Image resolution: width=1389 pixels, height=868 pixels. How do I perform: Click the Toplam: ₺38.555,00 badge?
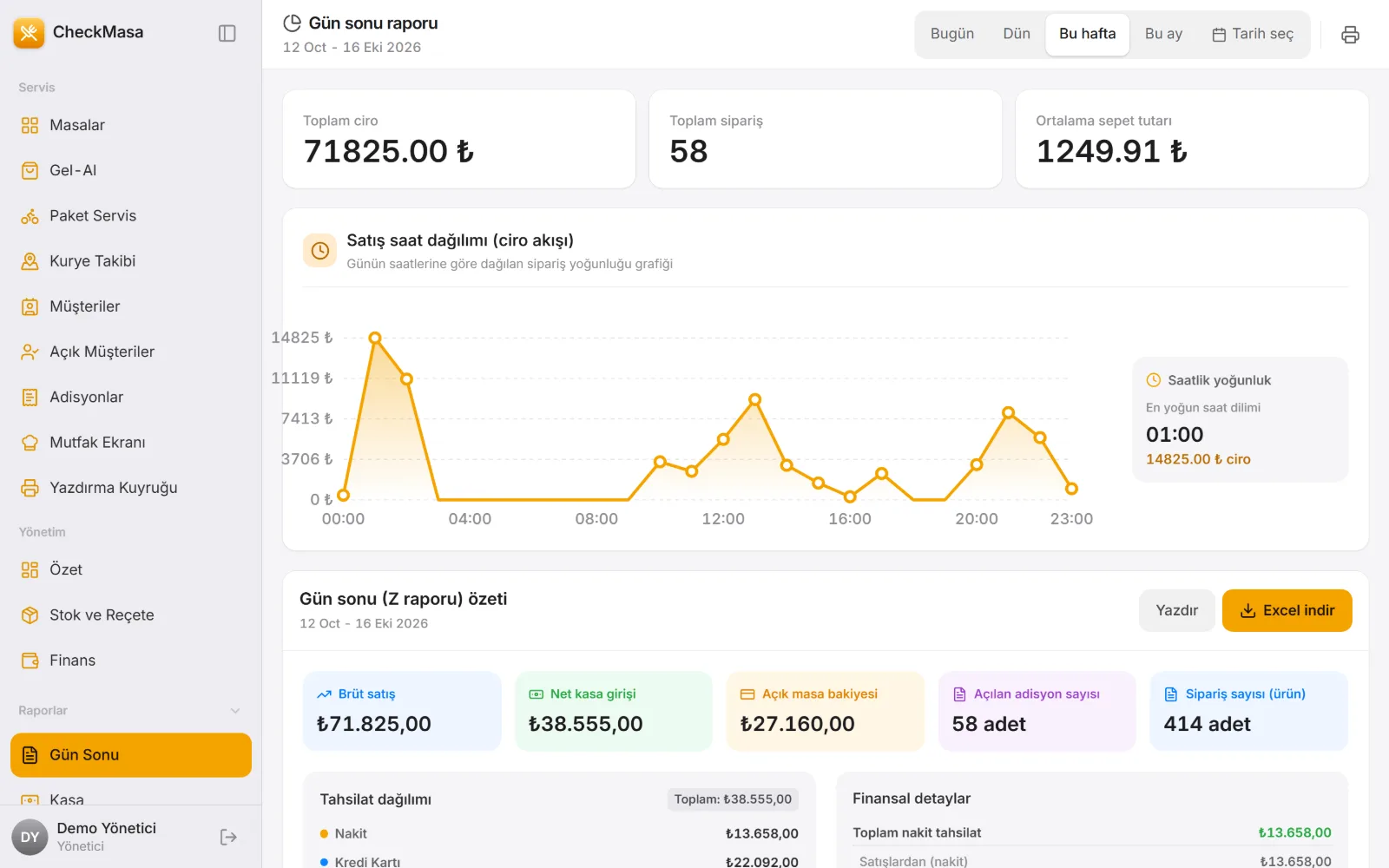[x=733, y=799]
